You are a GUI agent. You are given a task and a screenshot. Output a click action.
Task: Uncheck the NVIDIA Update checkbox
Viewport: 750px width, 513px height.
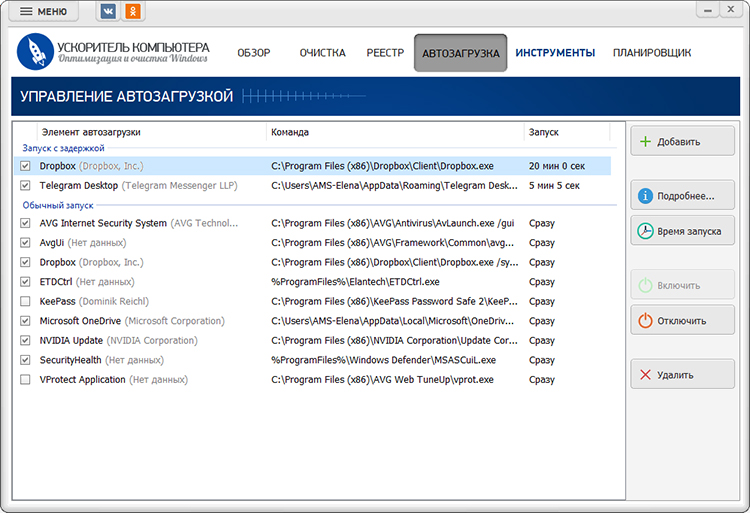(25, 340)
